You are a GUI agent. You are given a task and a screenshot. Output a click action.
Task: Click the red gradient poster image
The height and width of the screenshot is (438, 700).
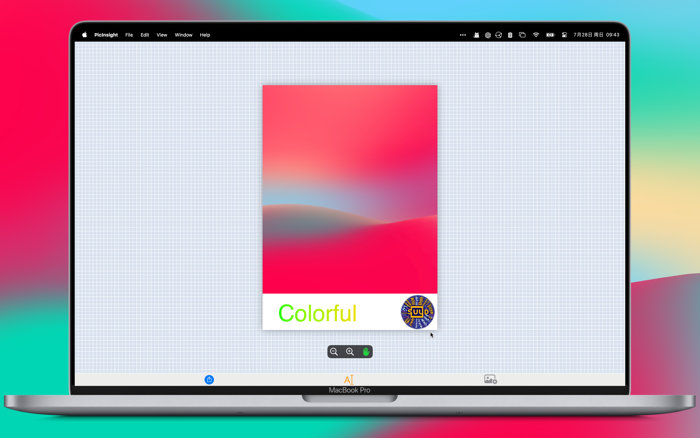[x=350, y=189]
